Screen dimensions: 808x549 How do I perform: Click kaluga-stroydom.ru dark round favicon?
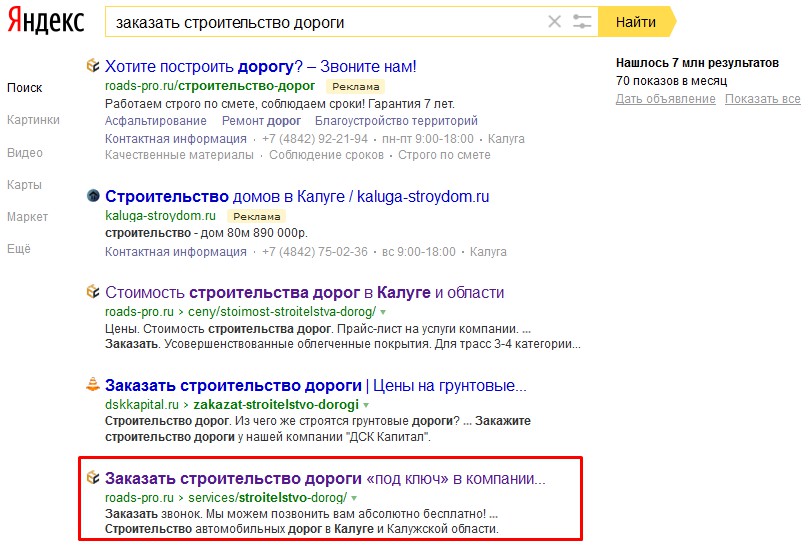pos(93,196)
